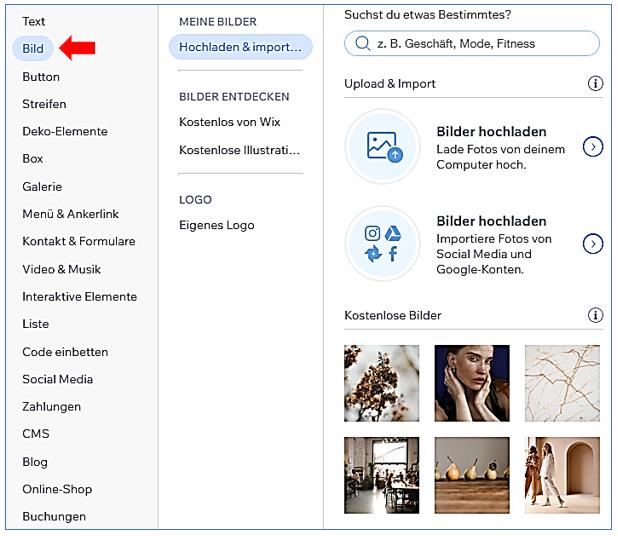This screenshot has height=536, width=618.
Task: Select the woman portrait thumbnail
Action: (472, 383)
